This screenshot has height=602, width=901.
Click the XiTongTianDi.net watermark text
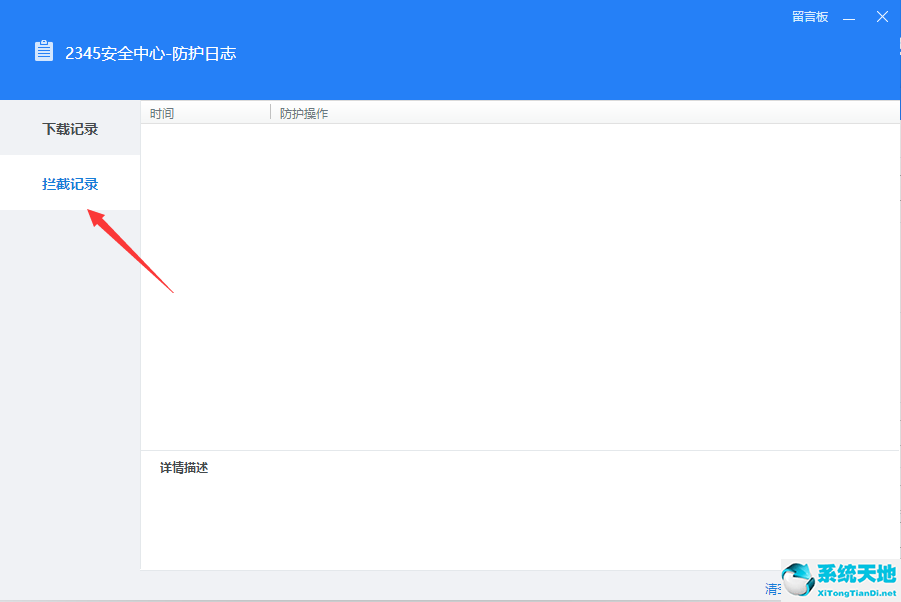click(x=859, y=592)
